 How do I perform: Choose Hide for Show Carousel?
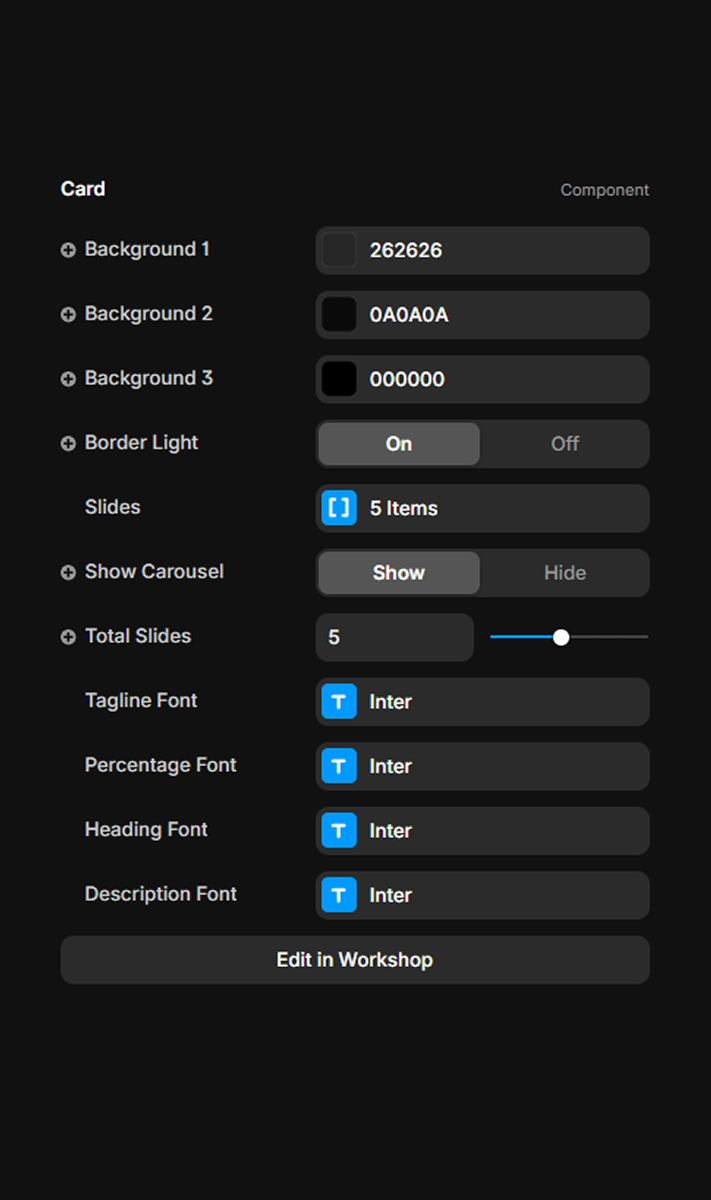coord(564,573)
